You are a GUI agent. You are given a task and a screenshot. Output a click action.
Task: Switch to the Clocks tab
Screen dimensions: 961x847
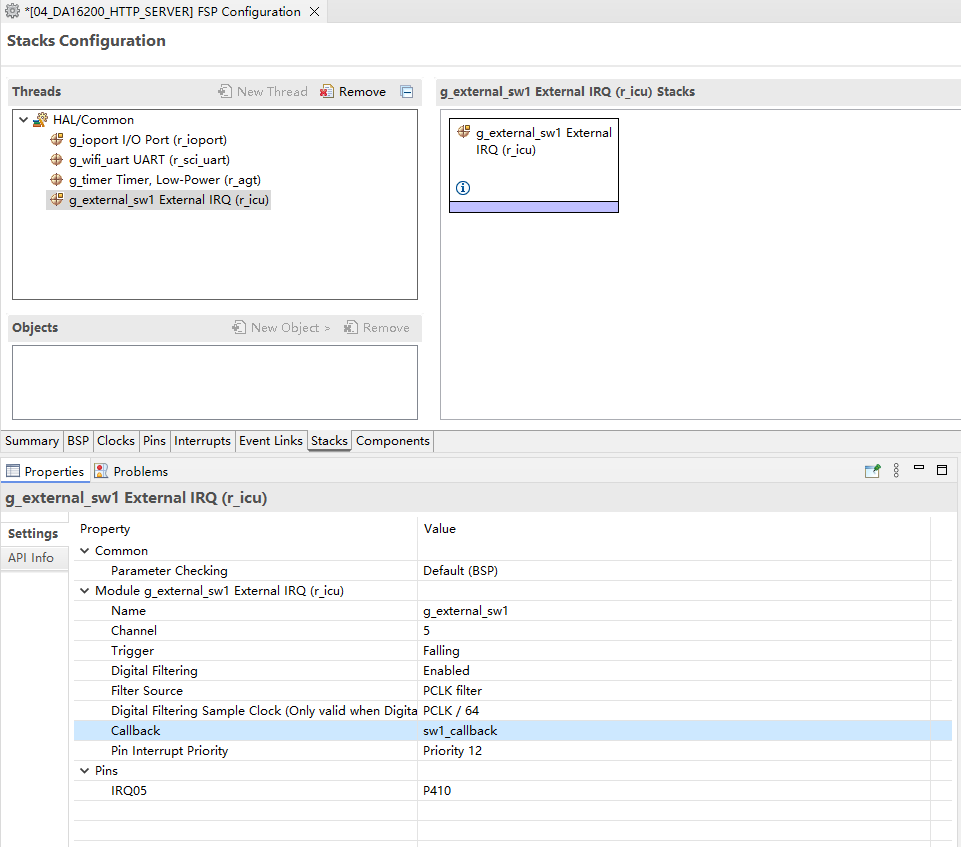(116, 441)
